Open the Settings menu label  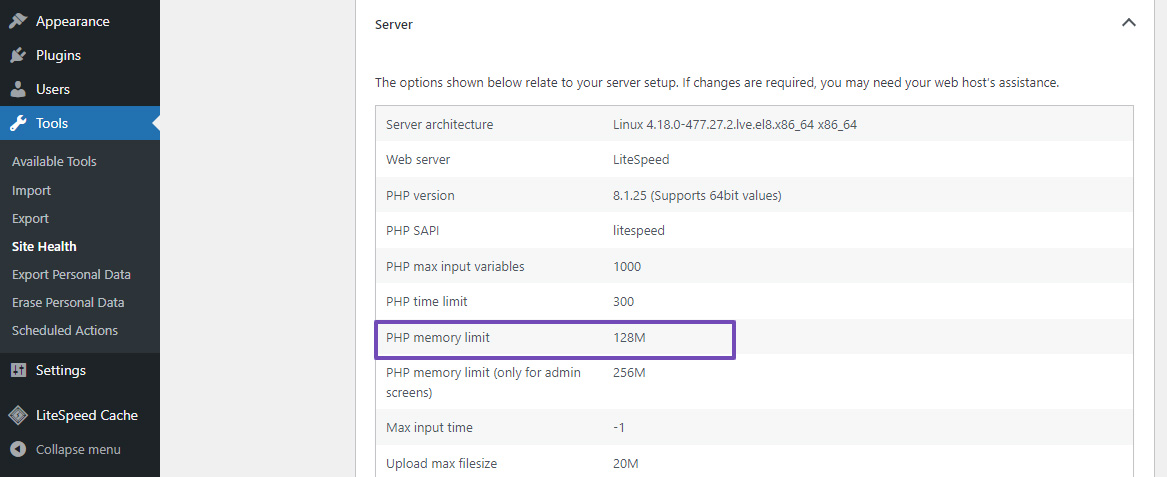(61, 370)
